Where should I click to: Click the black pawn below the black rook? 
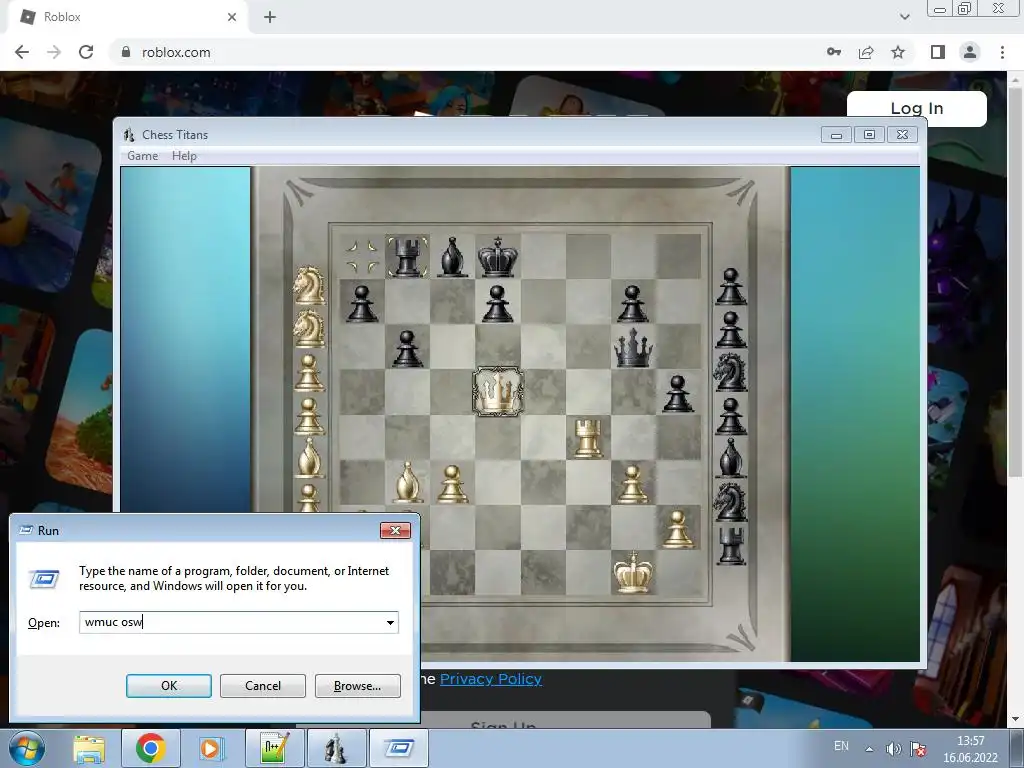click(408, 348)
